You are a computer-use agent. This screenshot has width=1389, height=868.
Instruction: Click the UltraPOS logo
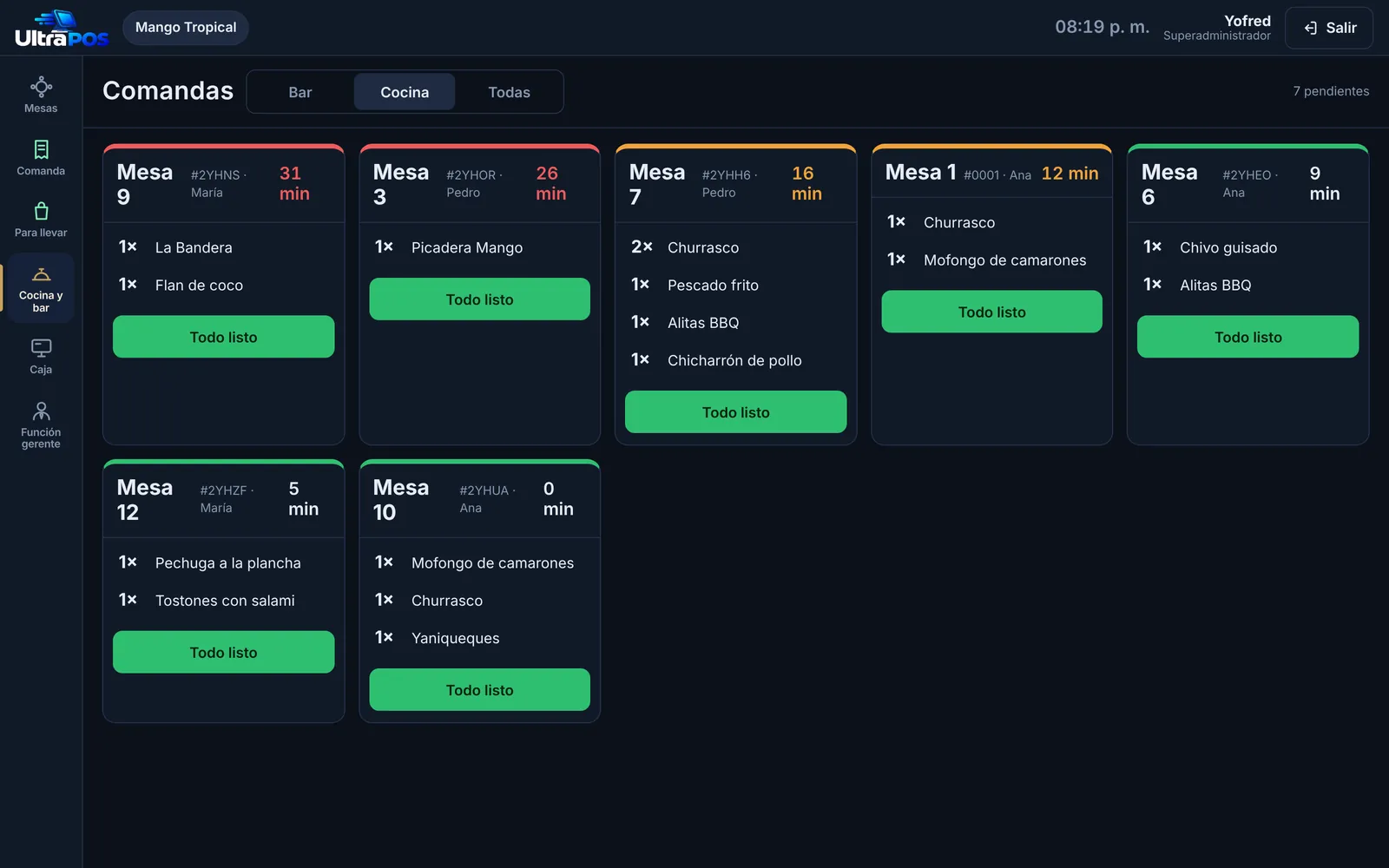(x=61, y=28)
